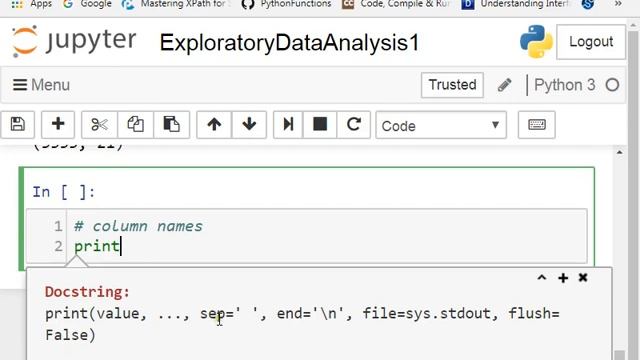Open the cell type Code dropdown
Image resolution: width=640 pixels, height=360 pixels.
[441, 125]
